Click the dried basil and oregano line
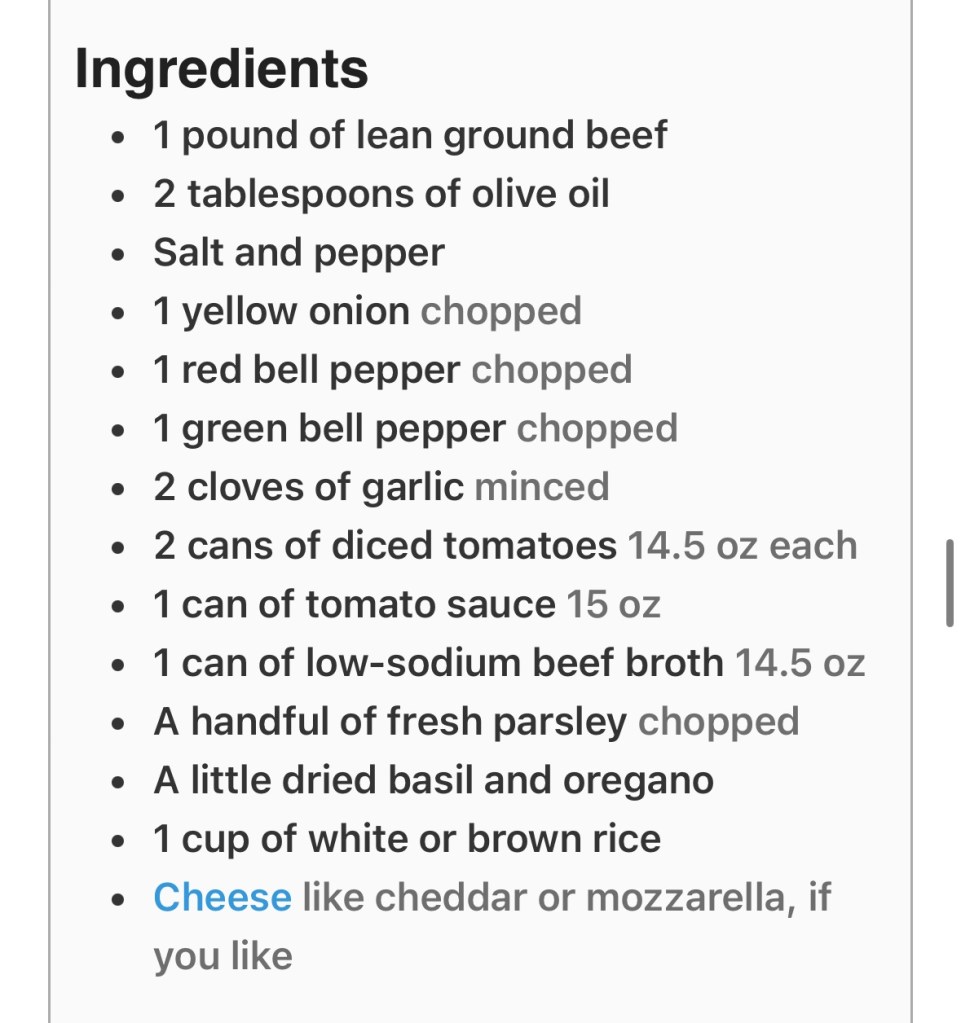Screen dimensions: 961x1023 [433, 780]
